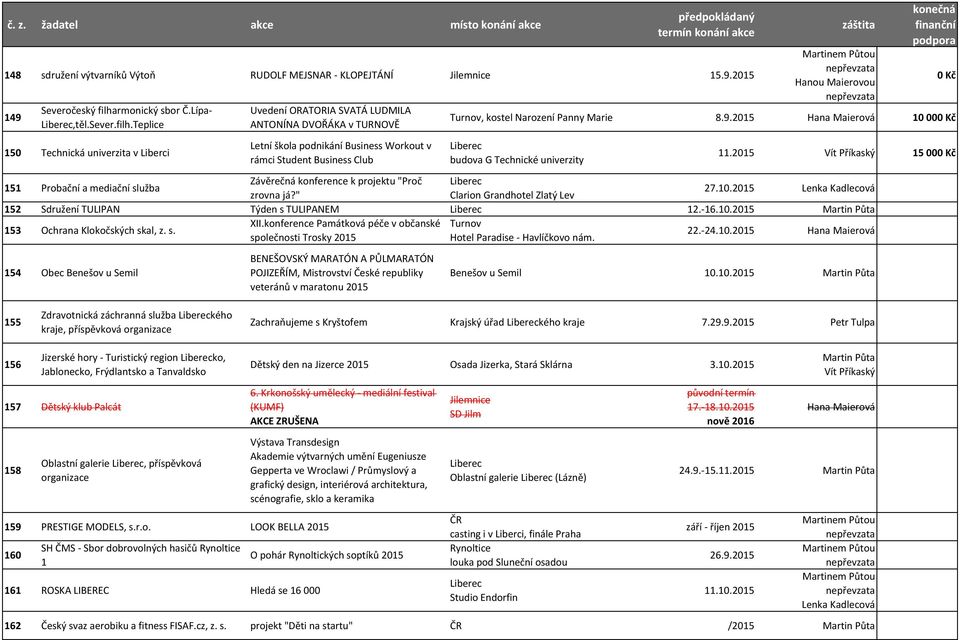Select row number '148'
The height and width of the screenshot is (640, 960).
(13, 75)
